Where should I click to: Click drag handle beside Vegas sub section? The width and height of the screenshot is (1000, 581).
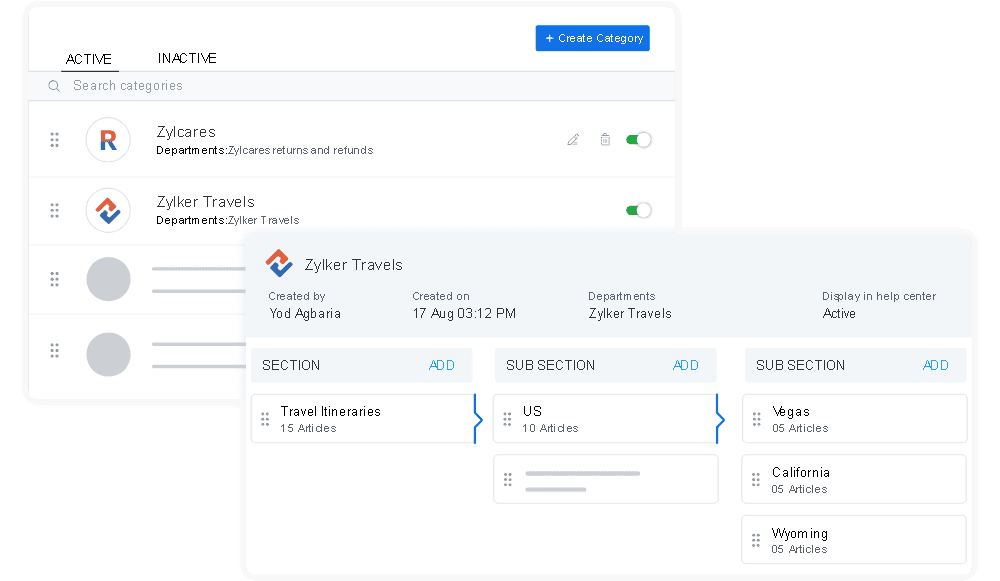coord(757,419)
